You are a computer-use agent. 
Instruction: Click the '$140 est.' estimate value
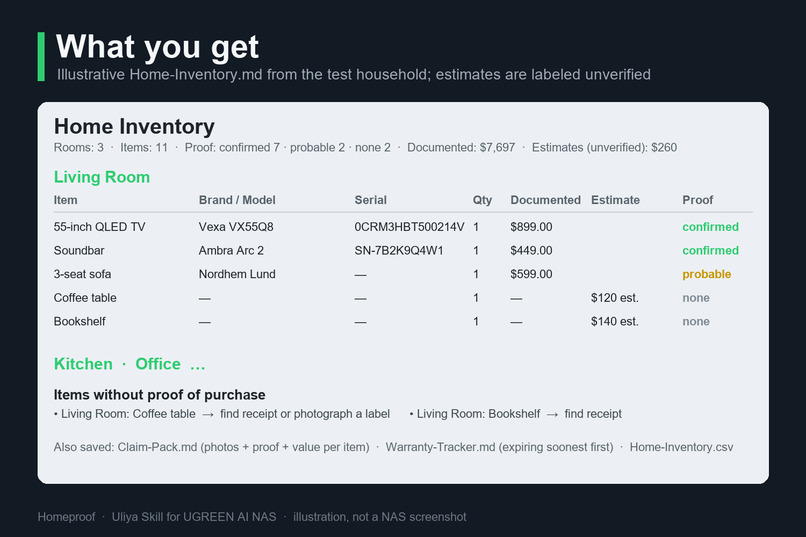(x=615, y=321)
